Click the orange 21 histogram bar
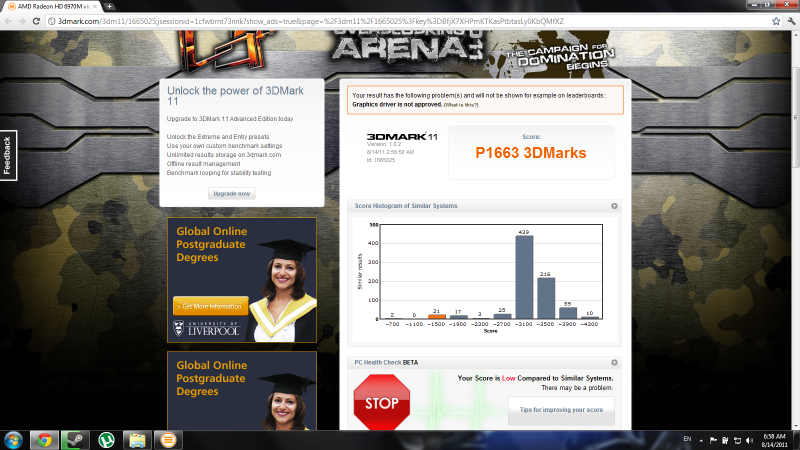 pos(437,316)
